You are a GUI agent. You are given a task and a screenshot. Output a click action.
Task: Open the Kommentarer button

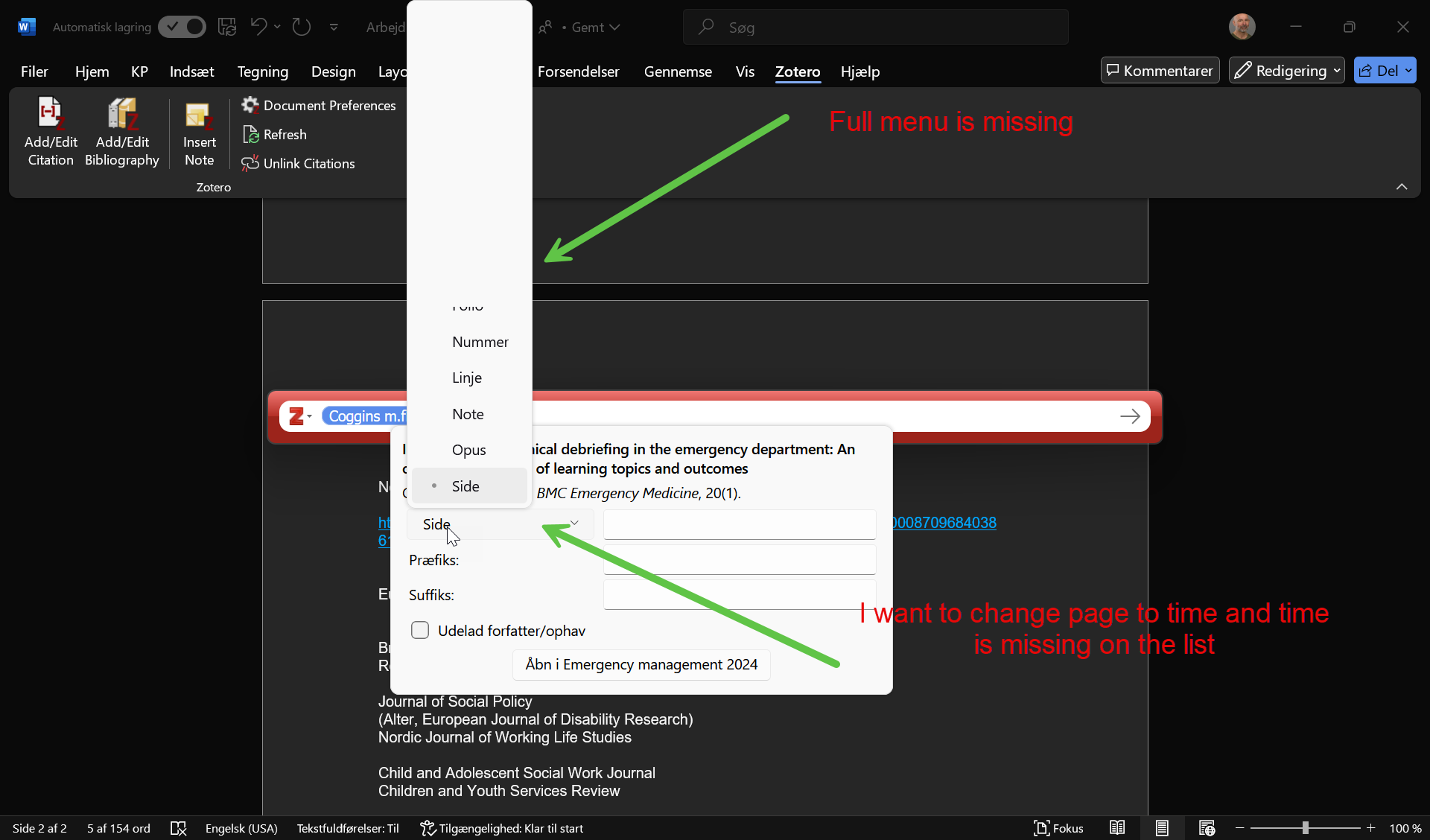pyautogui.click(x=1160, y=71)
